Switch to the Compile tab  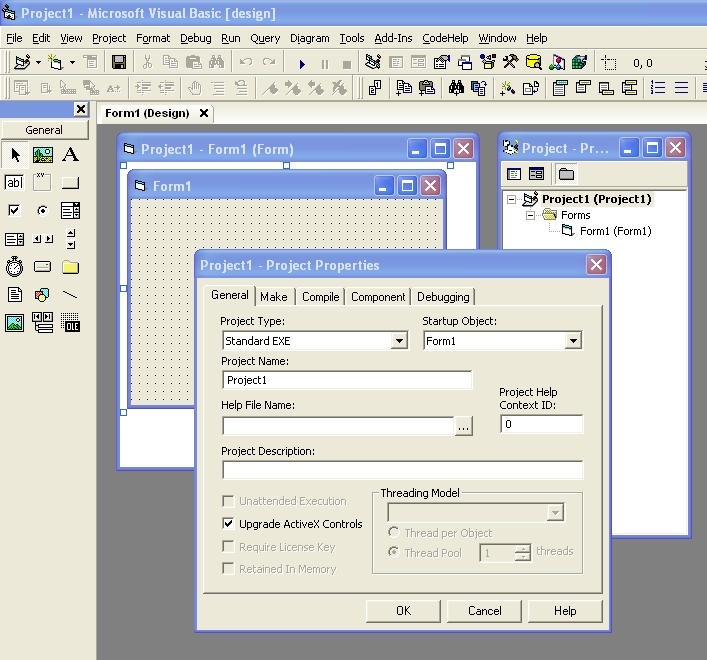tap(320, 297)
